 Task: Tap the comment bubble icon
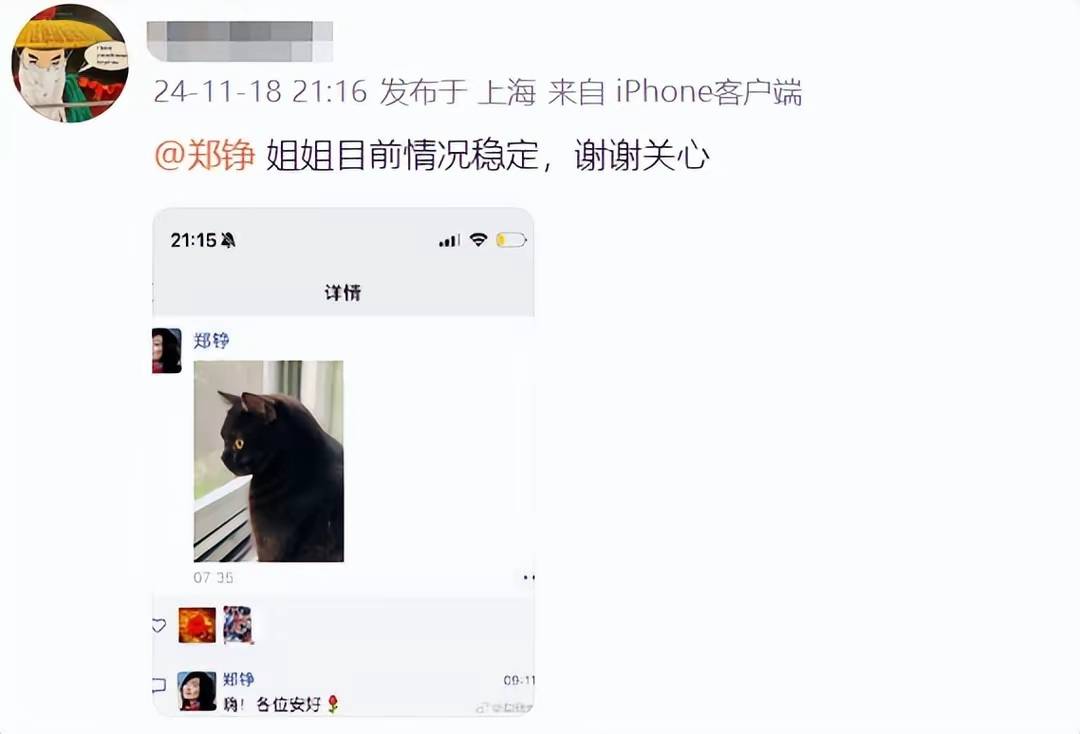point(159,685)
